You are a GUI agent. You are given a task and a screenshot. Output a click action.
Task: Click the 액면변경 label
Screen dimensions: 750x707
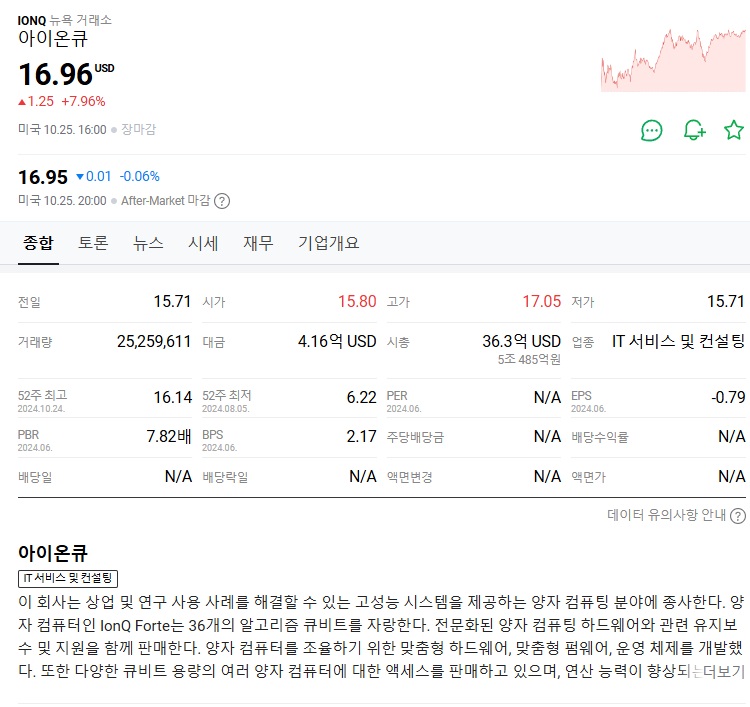pyautogui.click(x=409, y=477)
